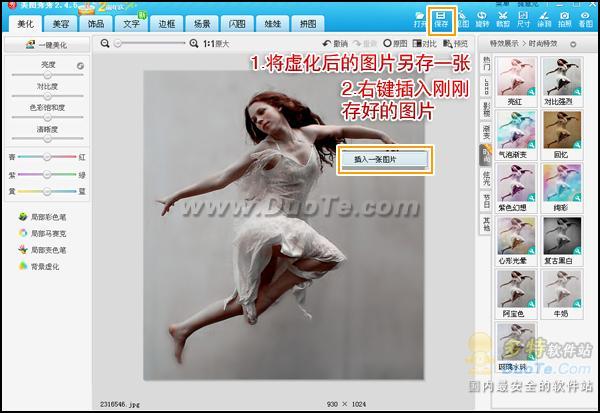Collapse the 特效展示 effects panel
The image size is (600, 413).
(x=573, y=44)
